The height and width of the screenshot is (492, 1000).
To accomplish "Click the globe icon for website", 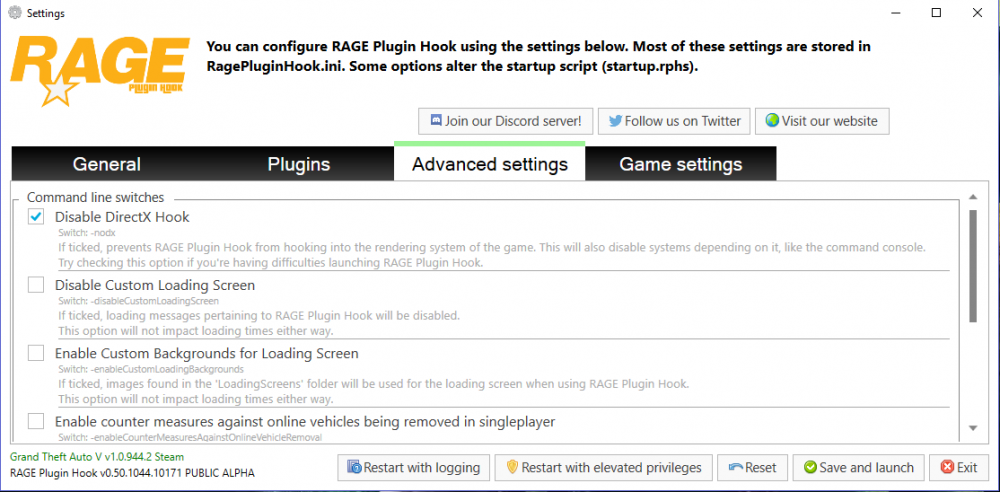I will 771,121.
